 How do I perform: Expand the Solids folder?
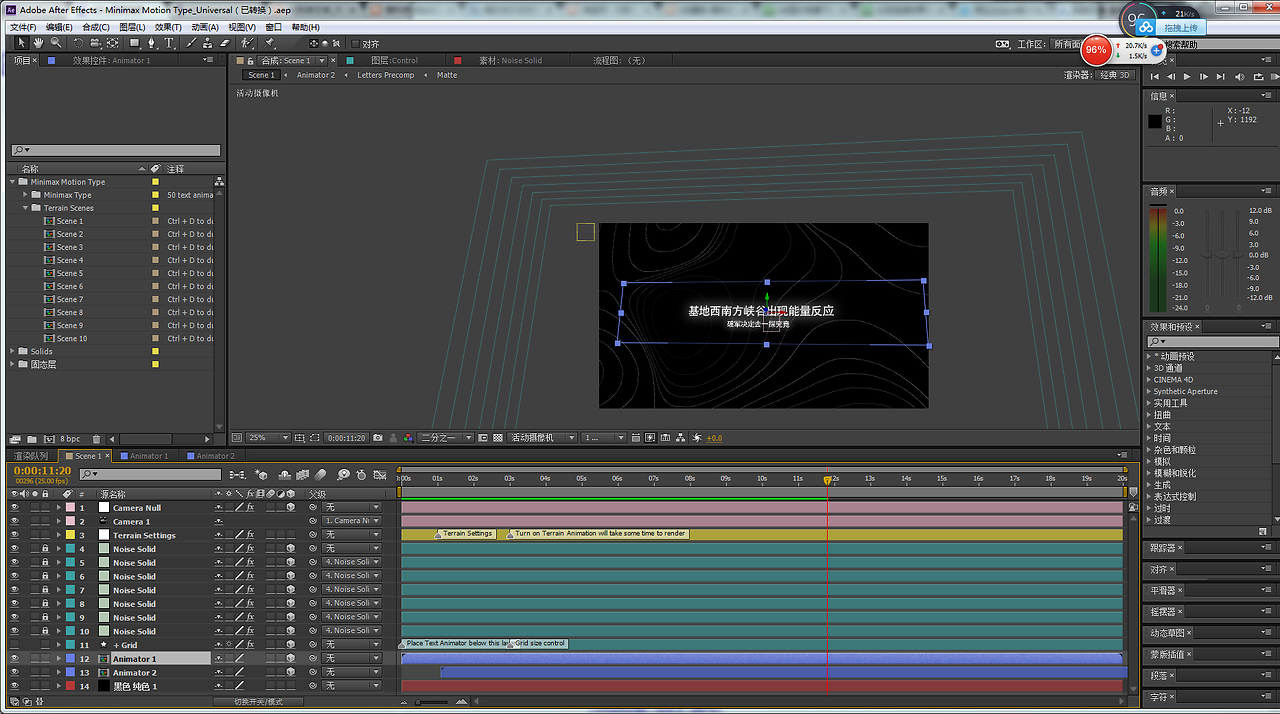pos(13,351)
